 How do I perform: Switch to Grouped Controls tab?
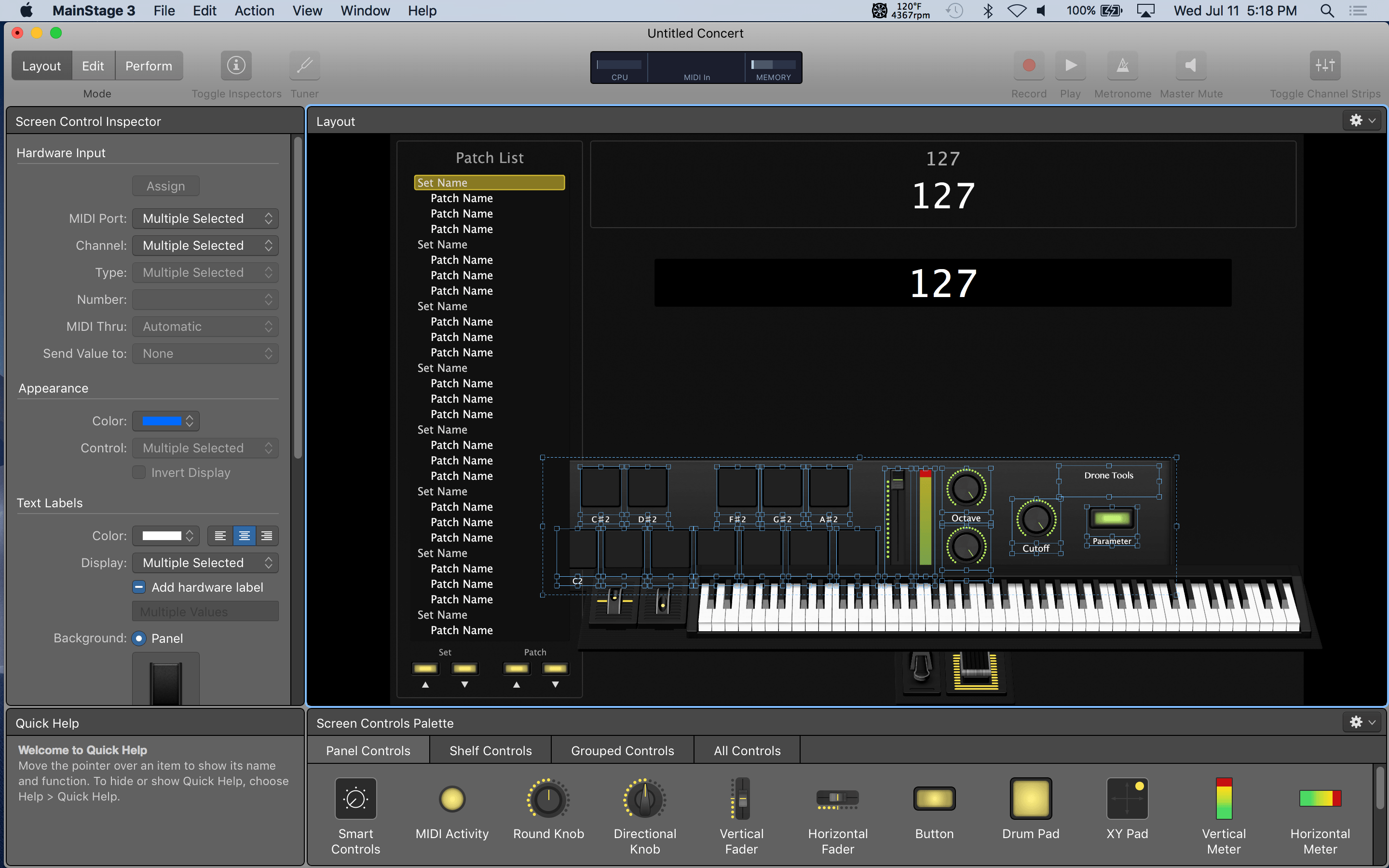[622, 750]
